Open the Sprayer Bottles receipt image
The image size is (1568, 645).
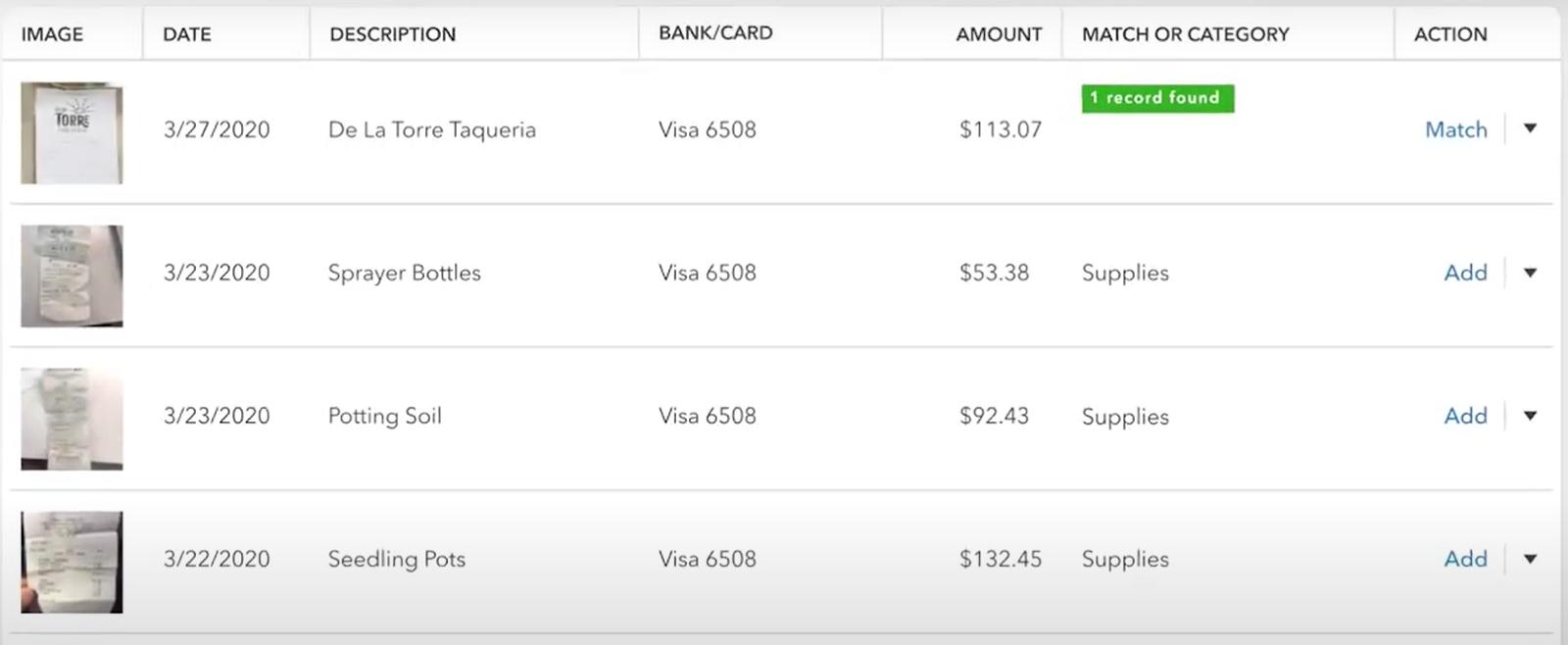[72, 275]
